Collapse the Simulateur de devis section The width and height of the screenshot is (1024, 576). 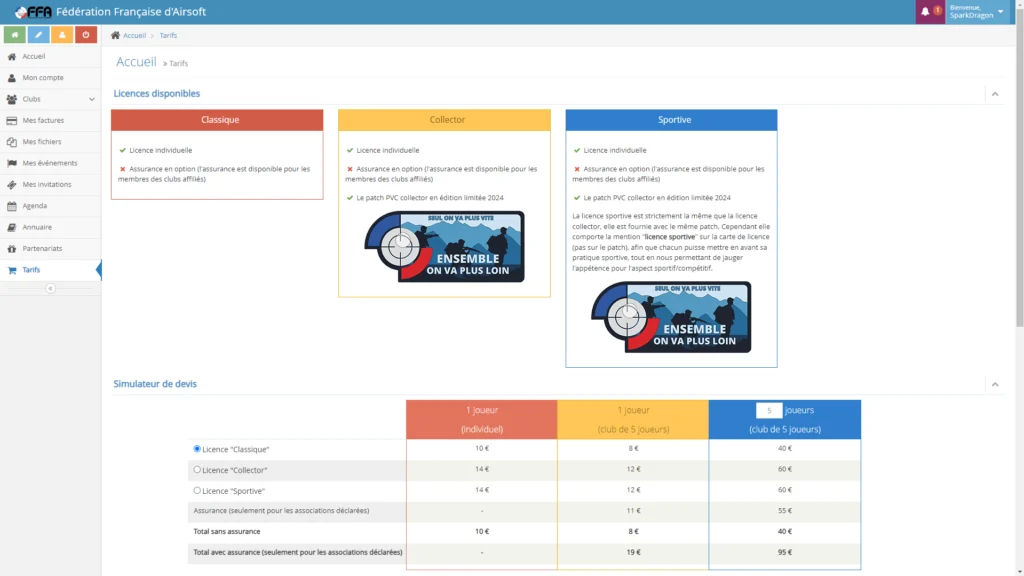994,384
